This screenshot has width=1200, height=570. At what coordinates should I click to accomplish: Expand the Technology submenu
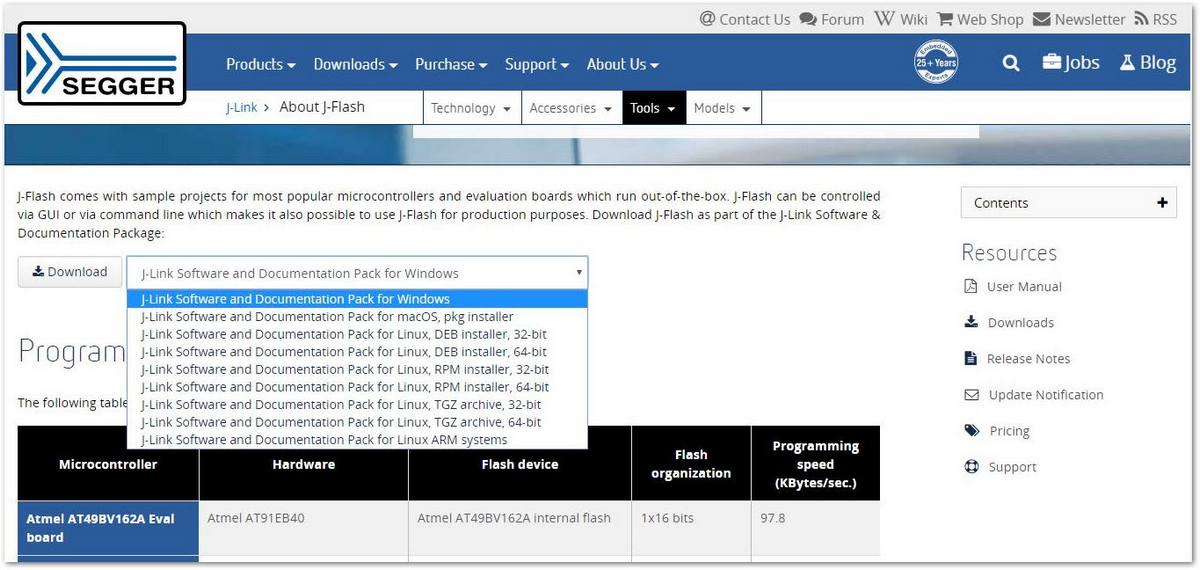pos(471,108)
